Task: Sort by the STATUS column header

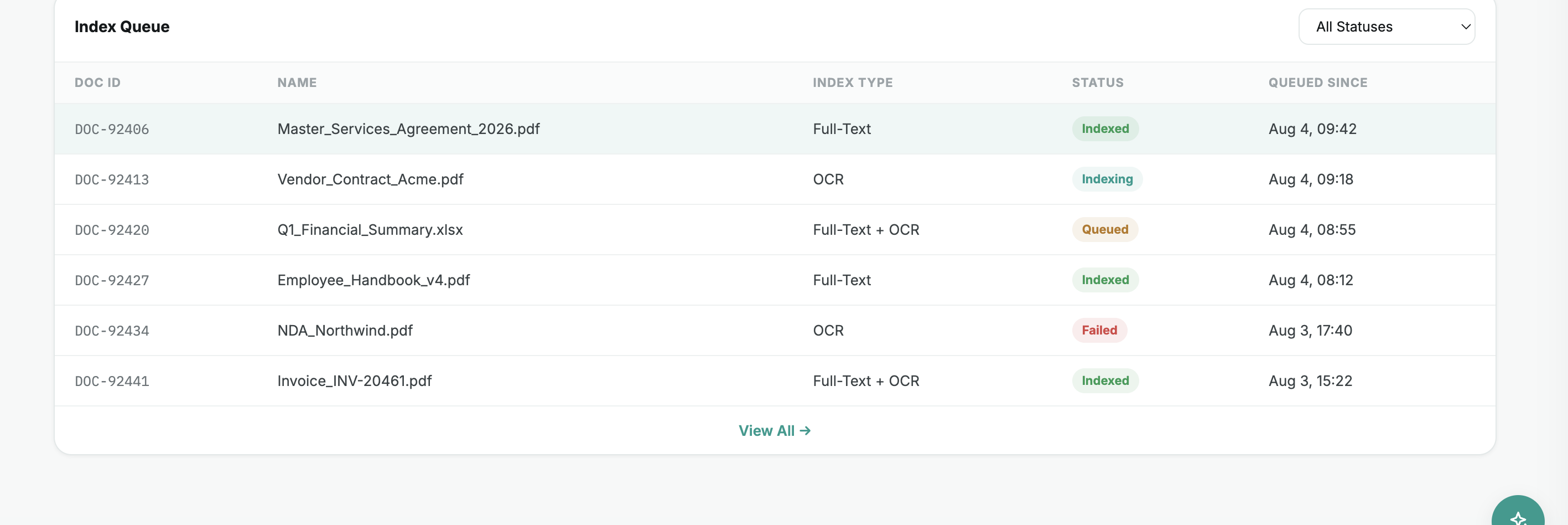Action: click(1098, 83)
